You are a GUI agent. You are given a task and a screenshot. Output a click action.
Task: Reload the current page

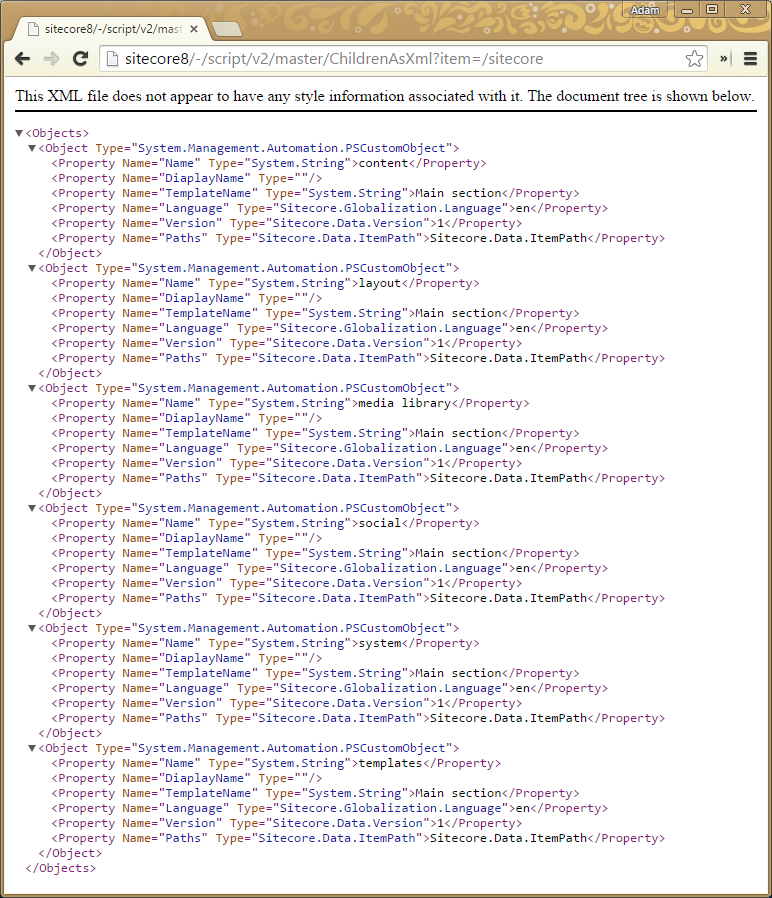[81, 59]
